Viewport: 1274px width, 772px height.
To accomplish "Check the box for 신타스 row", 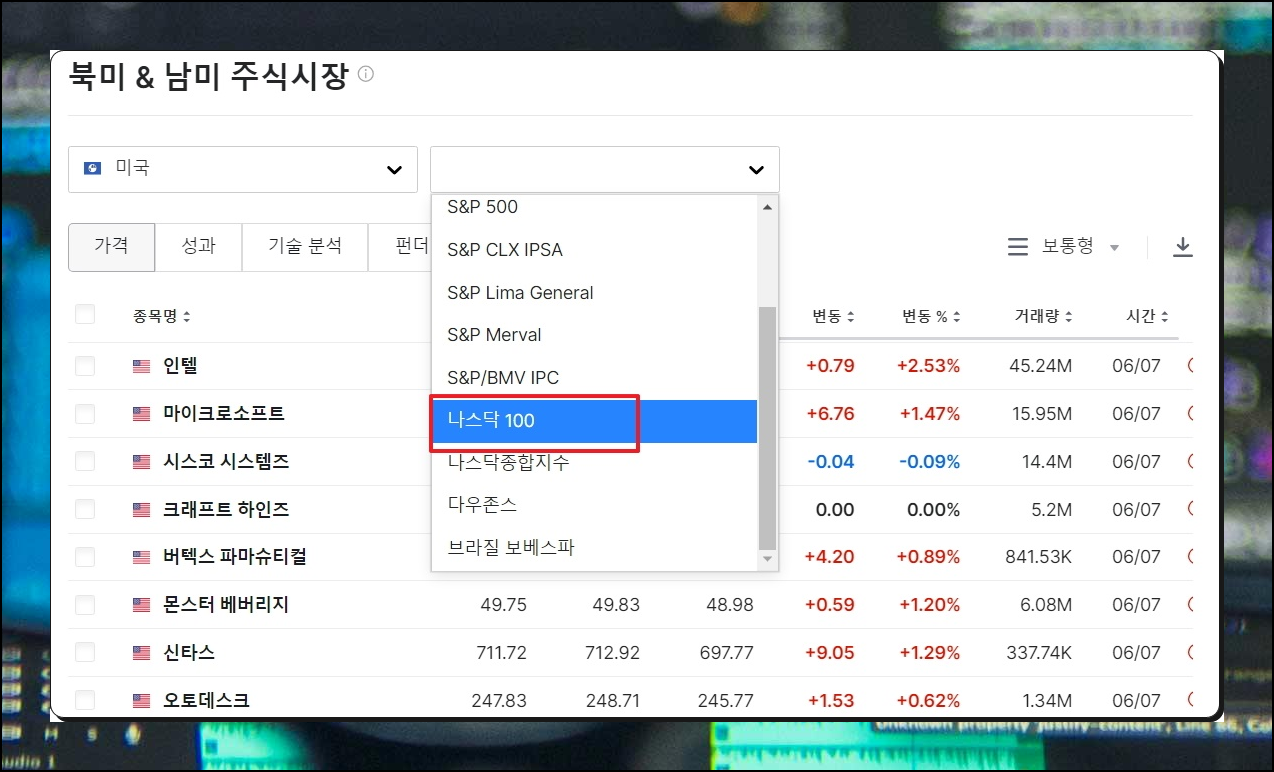I will pos(85,653).
